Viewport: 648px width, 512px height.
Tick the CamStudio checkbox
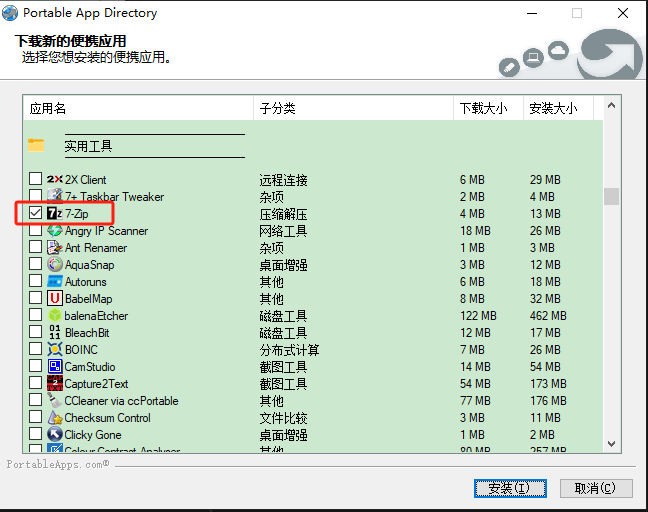tap(36, 365)
